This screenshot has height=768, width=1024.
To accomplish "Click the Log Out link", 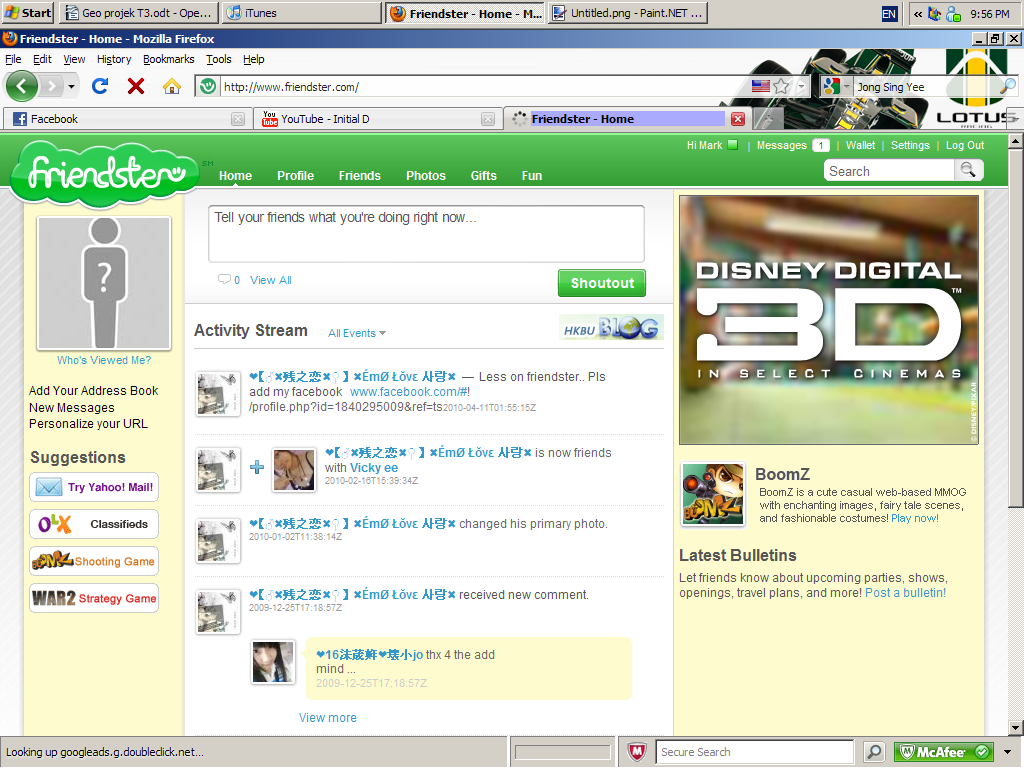I will coord(965,145).
